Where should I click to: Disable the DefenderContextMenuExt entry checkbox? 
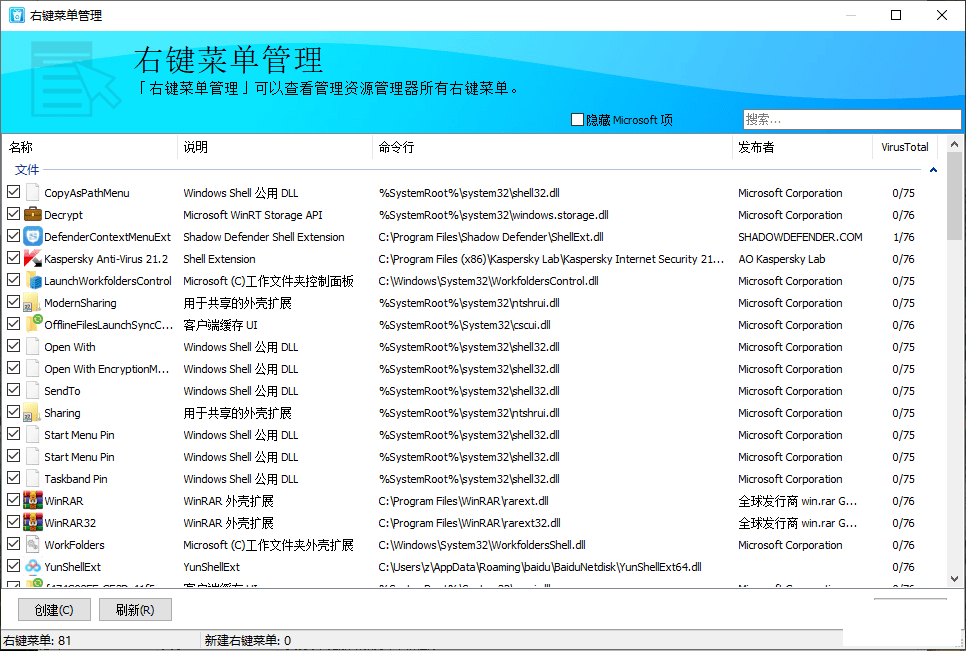tap(14, 236)
